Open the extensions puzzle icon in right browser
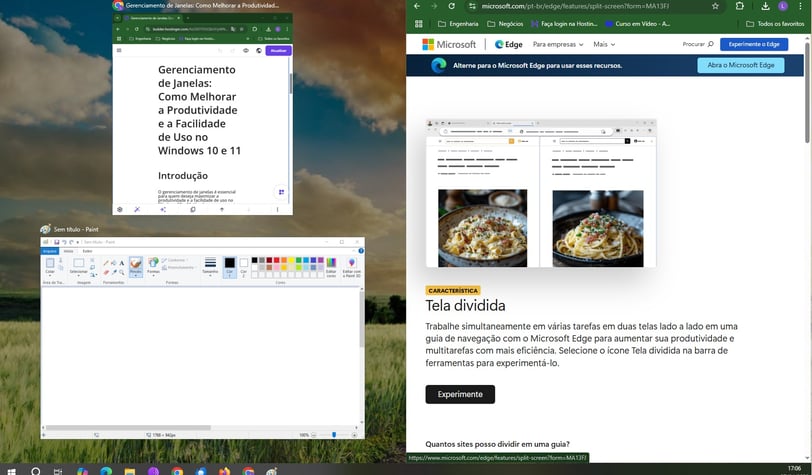This screenshot has height=475, width=812. pos(740,6)
